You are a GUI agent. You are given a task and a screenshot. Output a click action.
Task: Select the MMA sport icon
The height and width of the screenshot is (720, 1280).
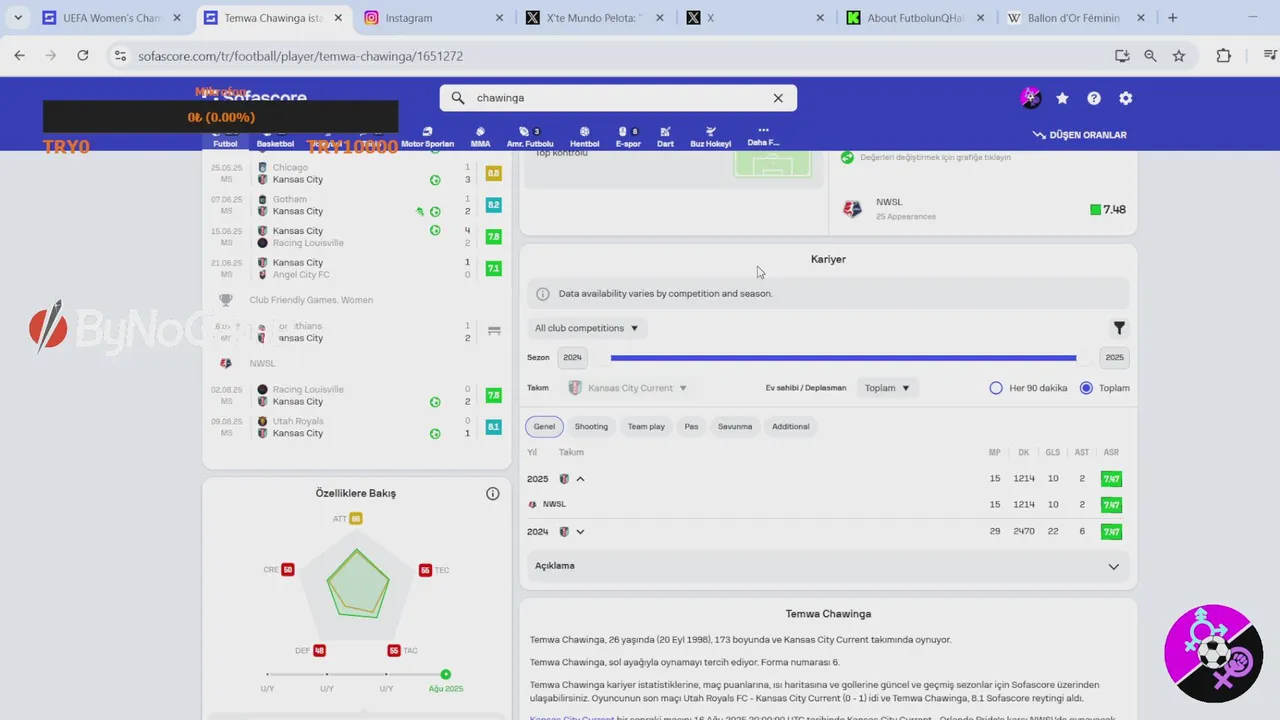point(480,137)
